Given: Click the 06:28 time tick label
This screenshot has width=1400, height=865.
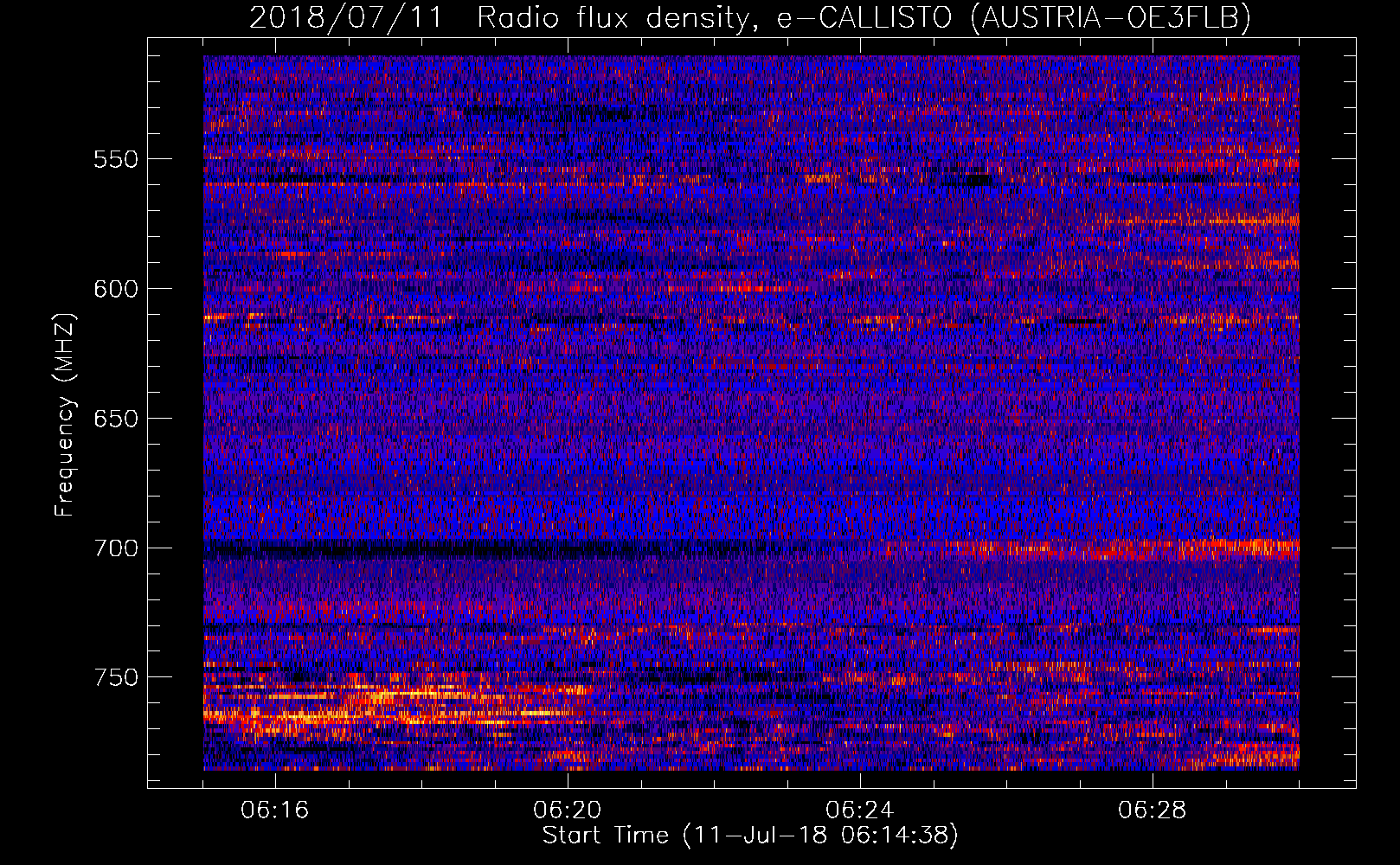Looking at the screenshot, I should coord(1153,811).
